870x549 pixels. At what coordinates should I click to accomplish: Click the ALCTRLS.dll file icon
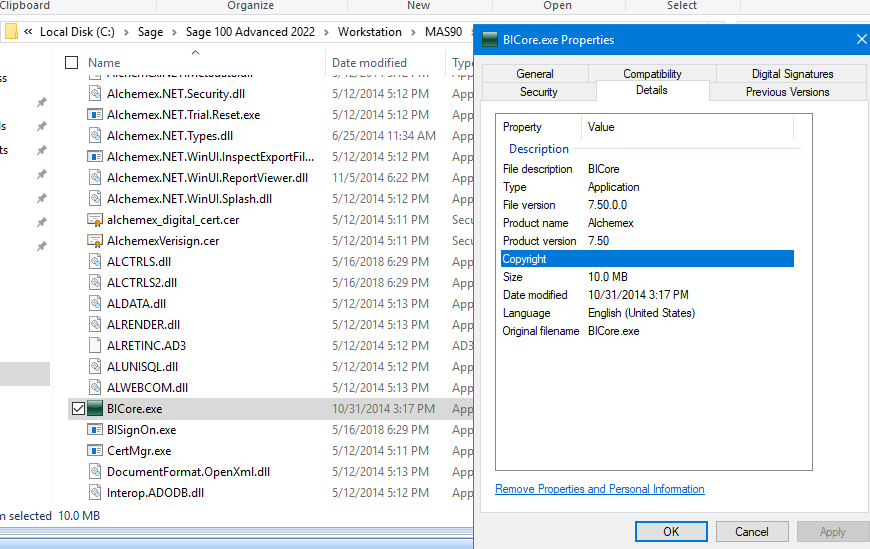coord(95,261)
